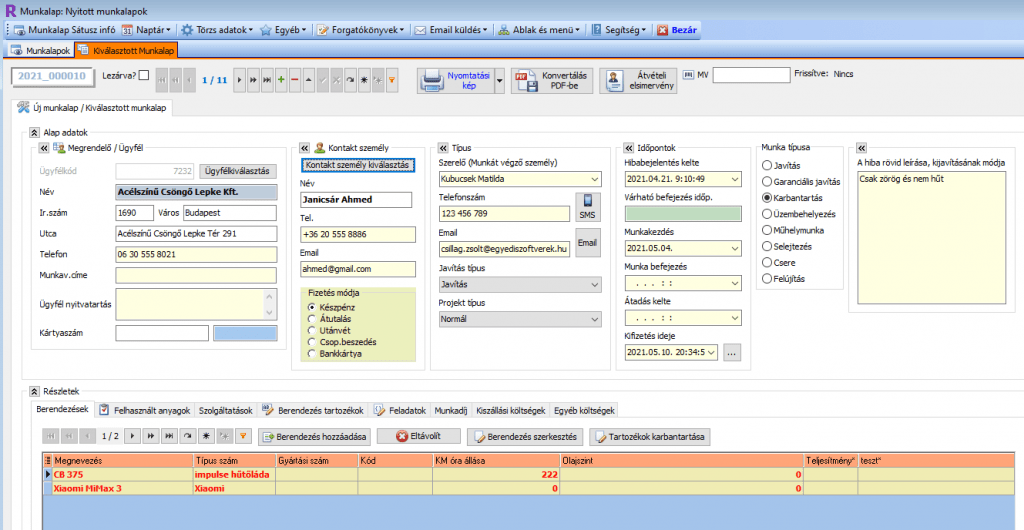
Task: Click Kontakt személy kiválasztás button
Action: coord(357,164)
